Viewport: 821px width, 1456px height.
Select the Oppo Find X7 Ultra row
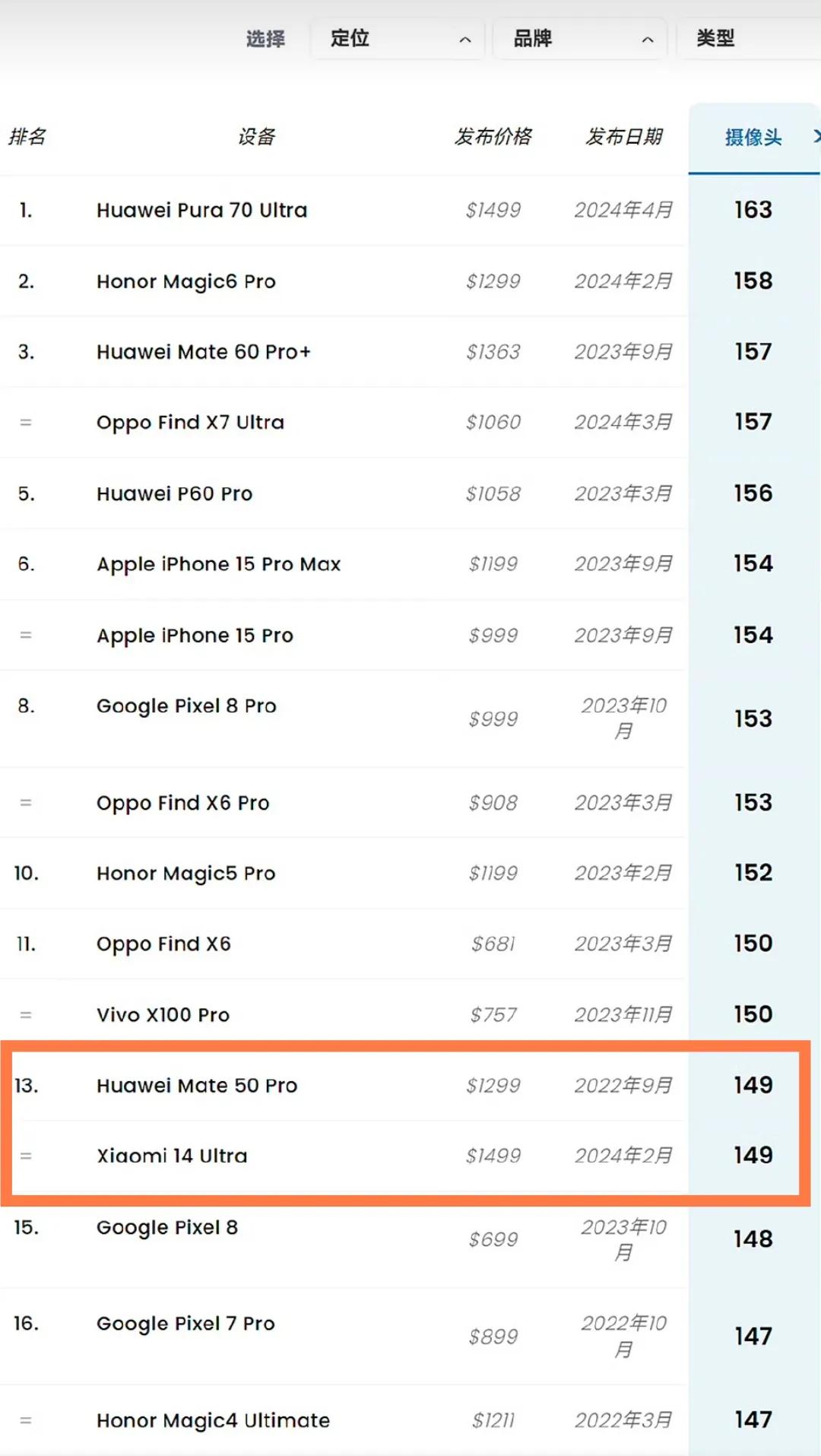coord(344,422)
